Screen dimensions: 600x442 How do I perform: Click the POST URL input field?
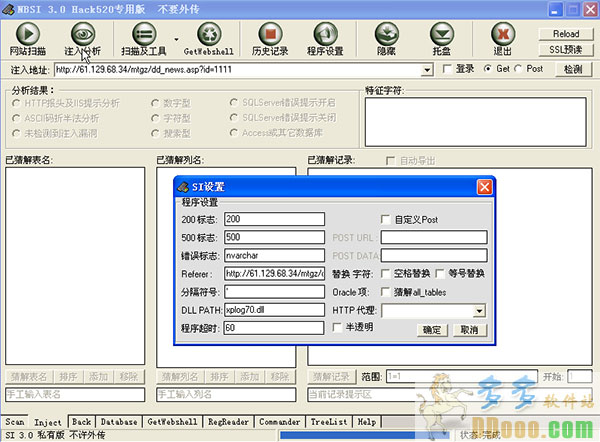pyautogui.click(x=434, y=237)
